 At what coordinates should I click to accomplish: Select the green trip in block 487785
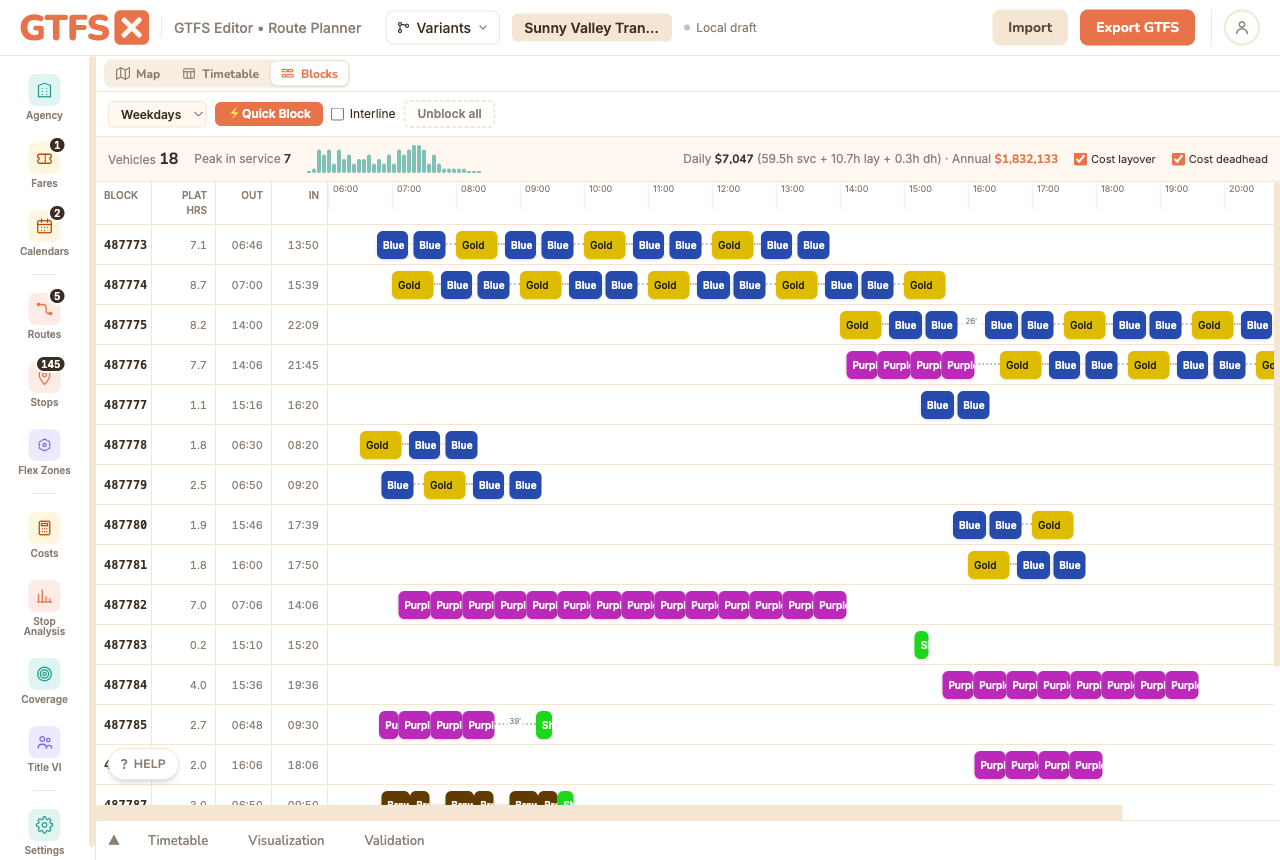pyautogui.click(x=544, y=725)
